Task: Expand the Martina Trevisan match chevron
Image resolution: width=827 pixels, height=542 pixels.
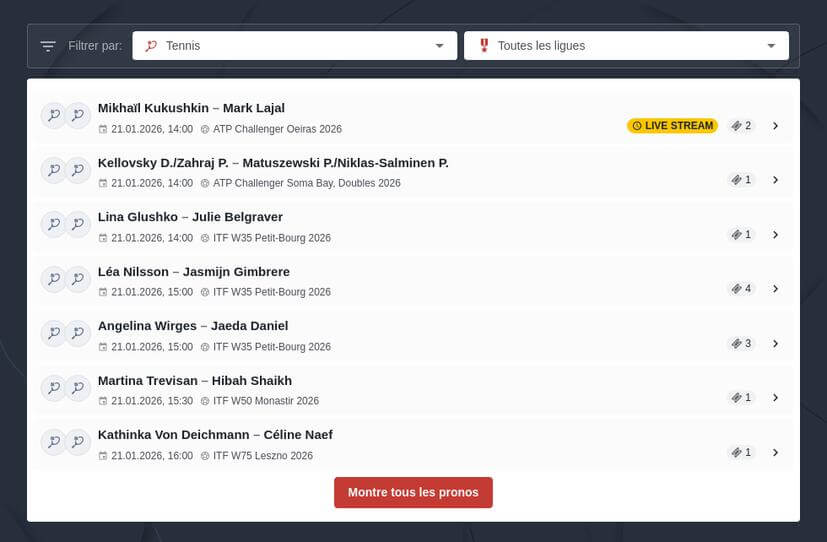Action: (775, 398)
